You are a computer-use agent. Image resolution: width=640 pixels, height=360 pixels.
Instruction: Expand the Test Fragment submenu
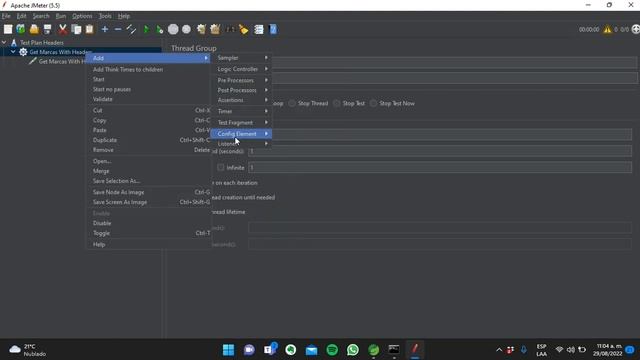click(x=241, y=122)
